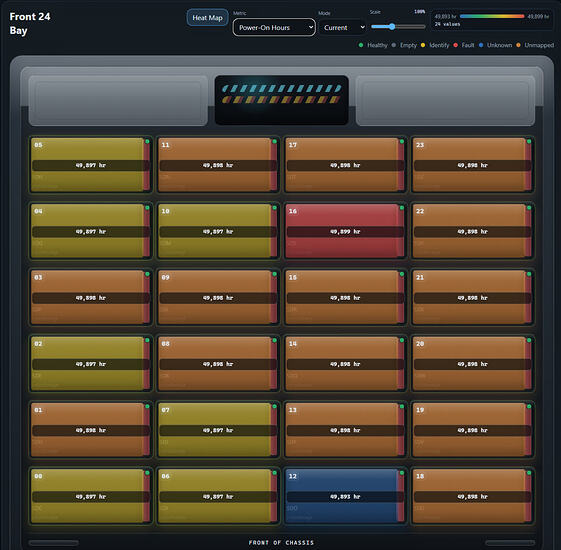Select blue drive bay 12
Screen dimensions: 561x550
point(345,496)
